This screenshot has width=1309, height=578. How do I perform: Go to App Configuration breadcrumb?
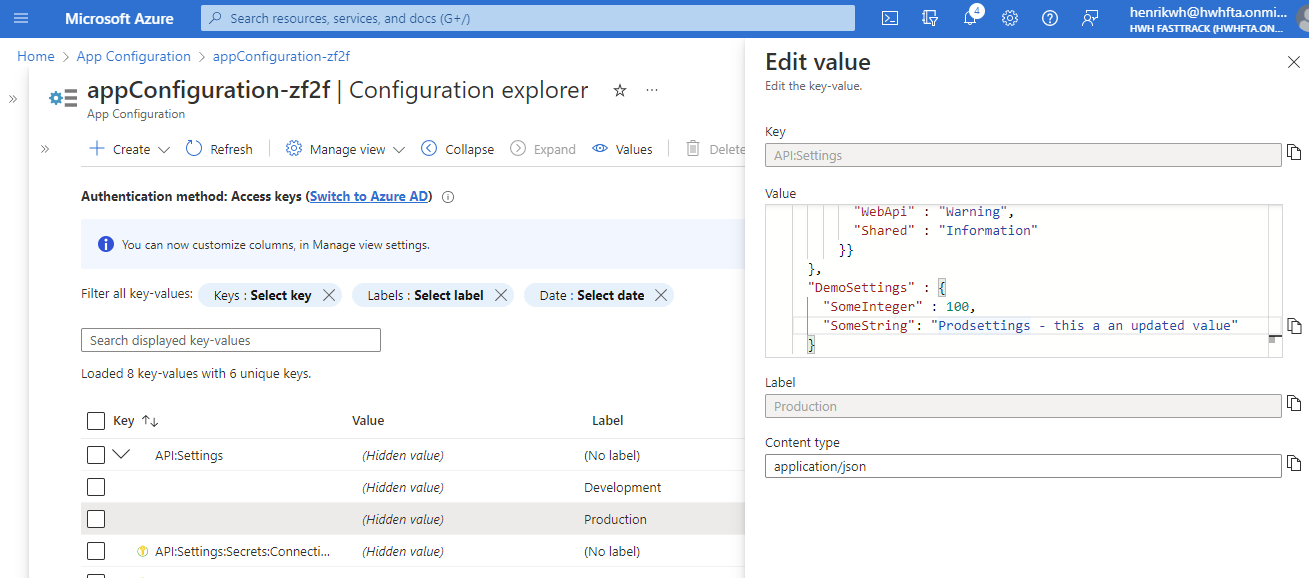click(x=134, y=56)
